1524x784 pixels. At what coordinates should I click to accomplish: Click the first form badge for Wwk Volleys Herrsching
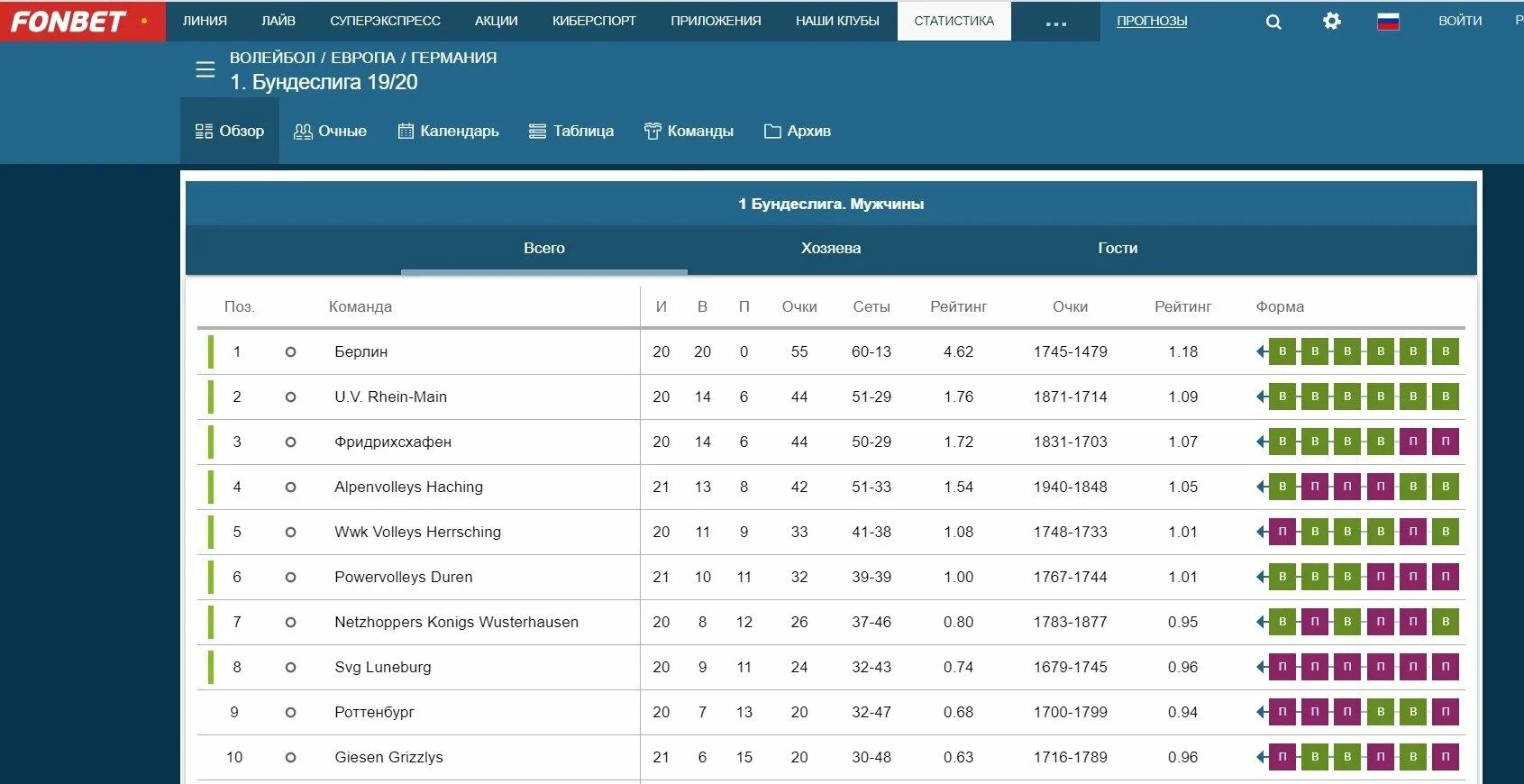pyautogui.click(x=1282, y=532)
